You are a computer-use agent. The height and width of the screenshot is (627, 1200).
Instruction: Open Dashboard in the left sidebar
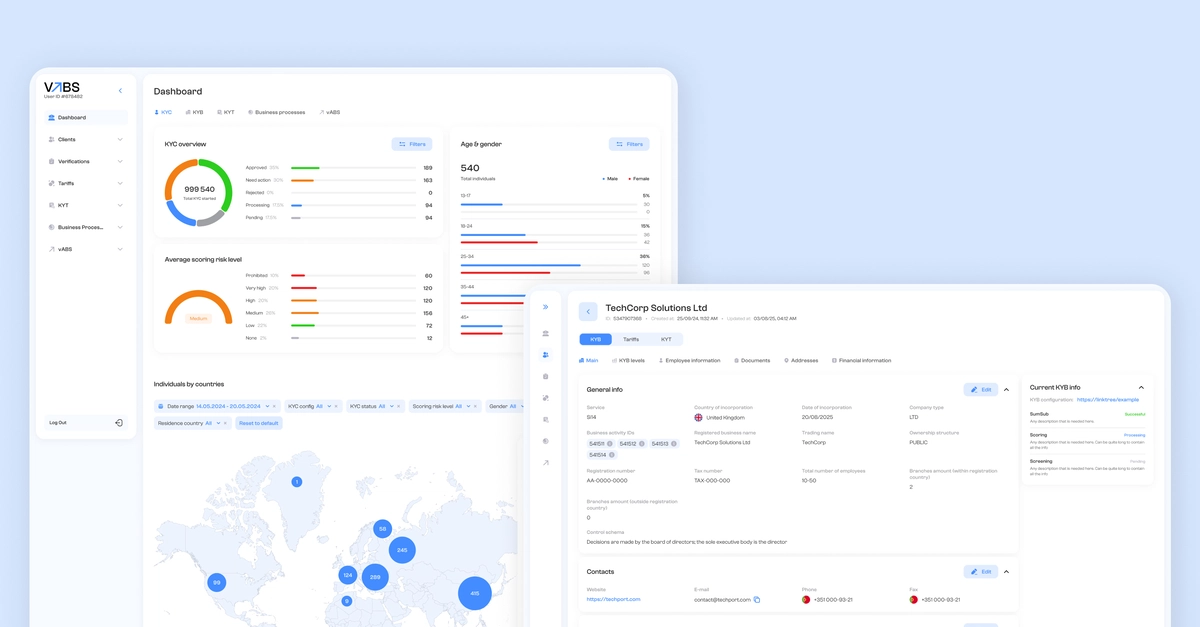86,118
